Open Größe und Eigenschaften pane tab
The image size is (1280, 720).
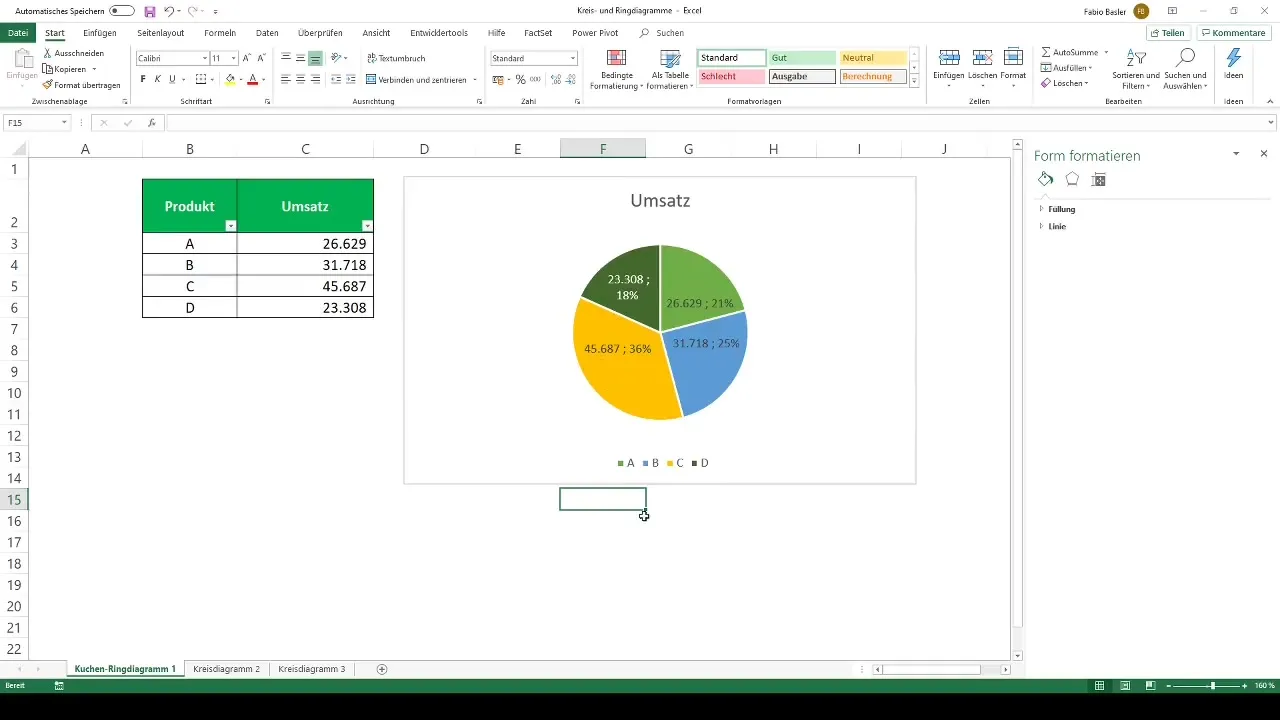1099,179
